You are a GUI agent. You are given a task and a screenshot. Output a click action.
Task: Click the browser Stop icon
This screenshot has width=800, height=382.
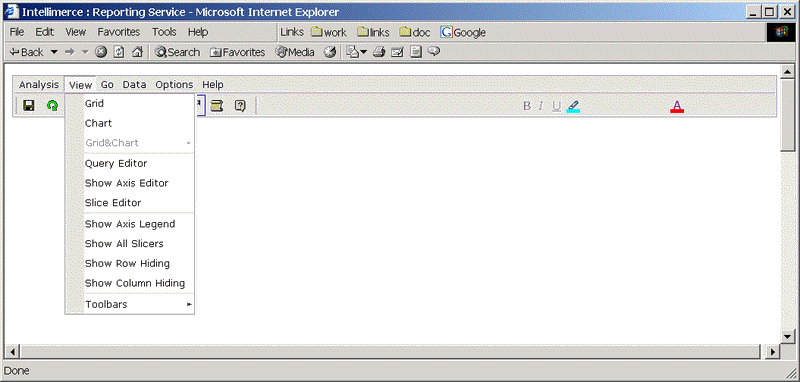(101, 52)
